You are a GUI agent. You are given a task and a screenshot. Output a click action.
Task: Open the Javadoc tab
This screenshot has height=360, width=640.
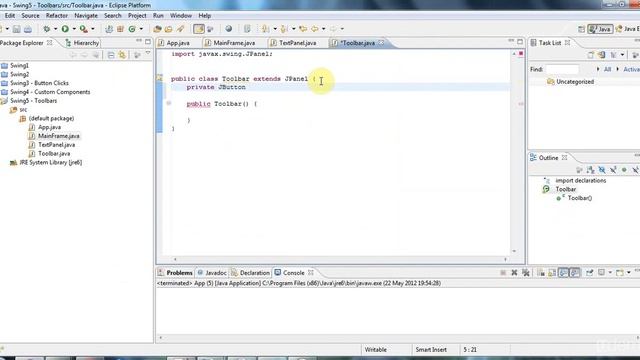pos(216,273)
